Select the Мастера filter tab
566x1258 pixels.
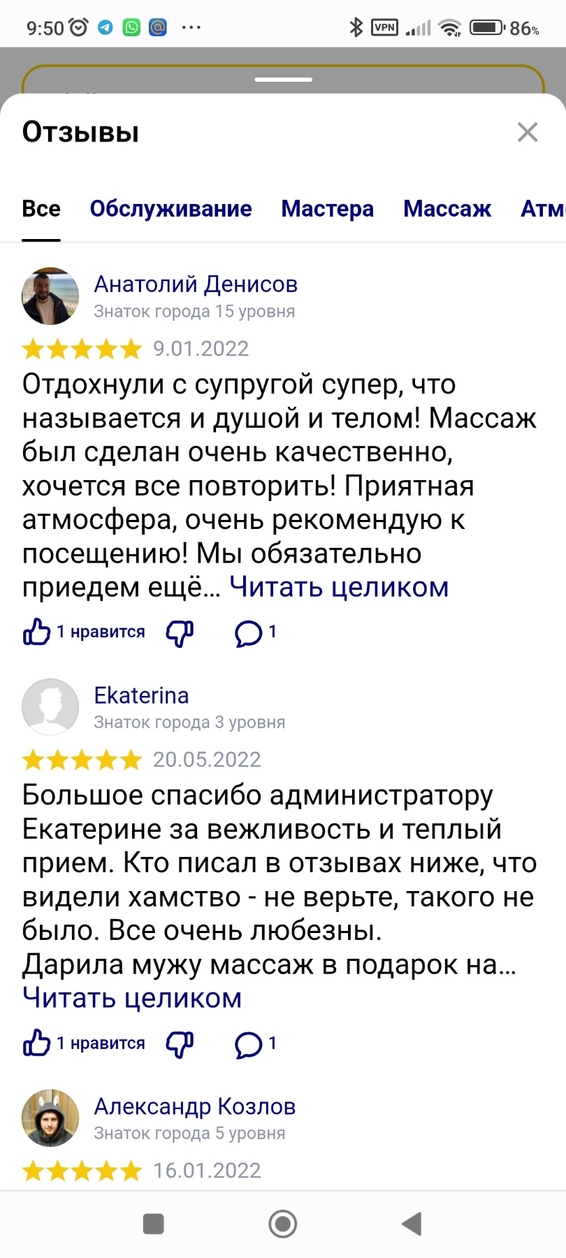[x=327, y=209]
